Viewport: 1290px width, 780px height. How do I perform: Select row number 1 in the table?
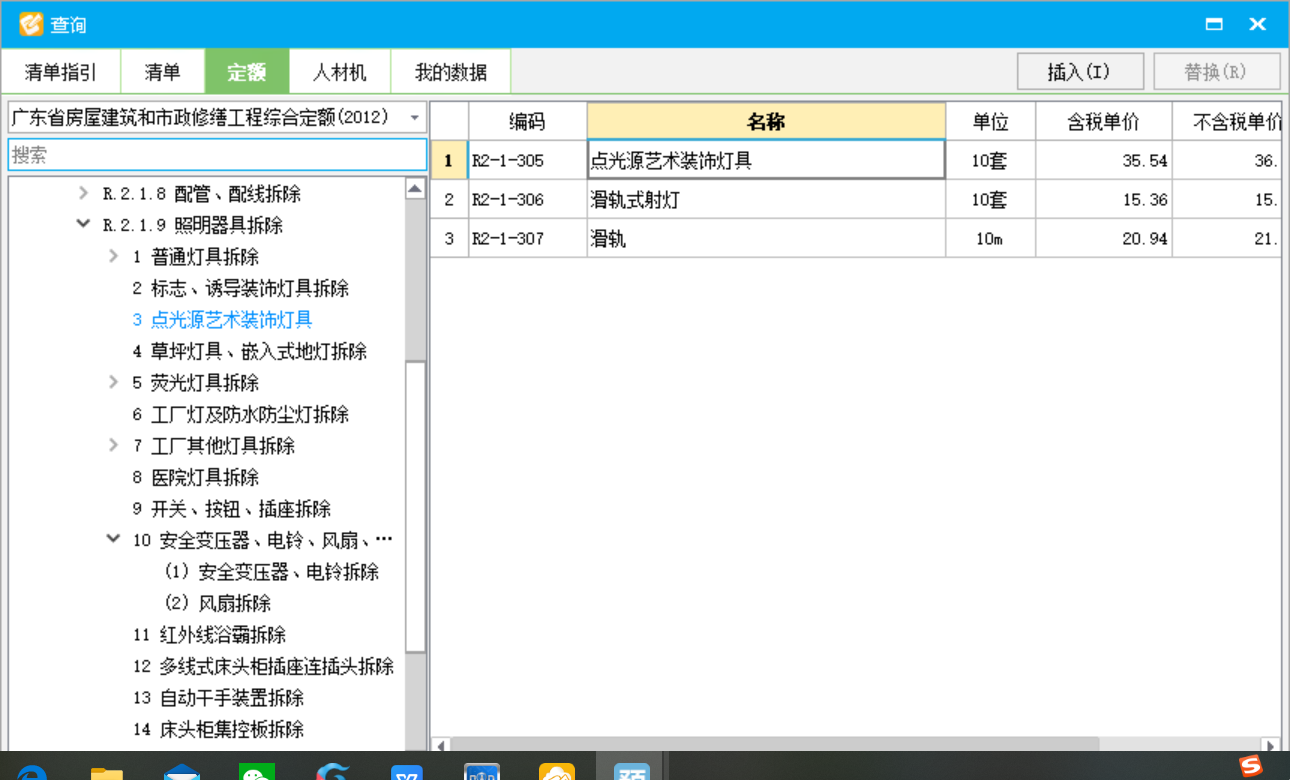coord(449,160)
